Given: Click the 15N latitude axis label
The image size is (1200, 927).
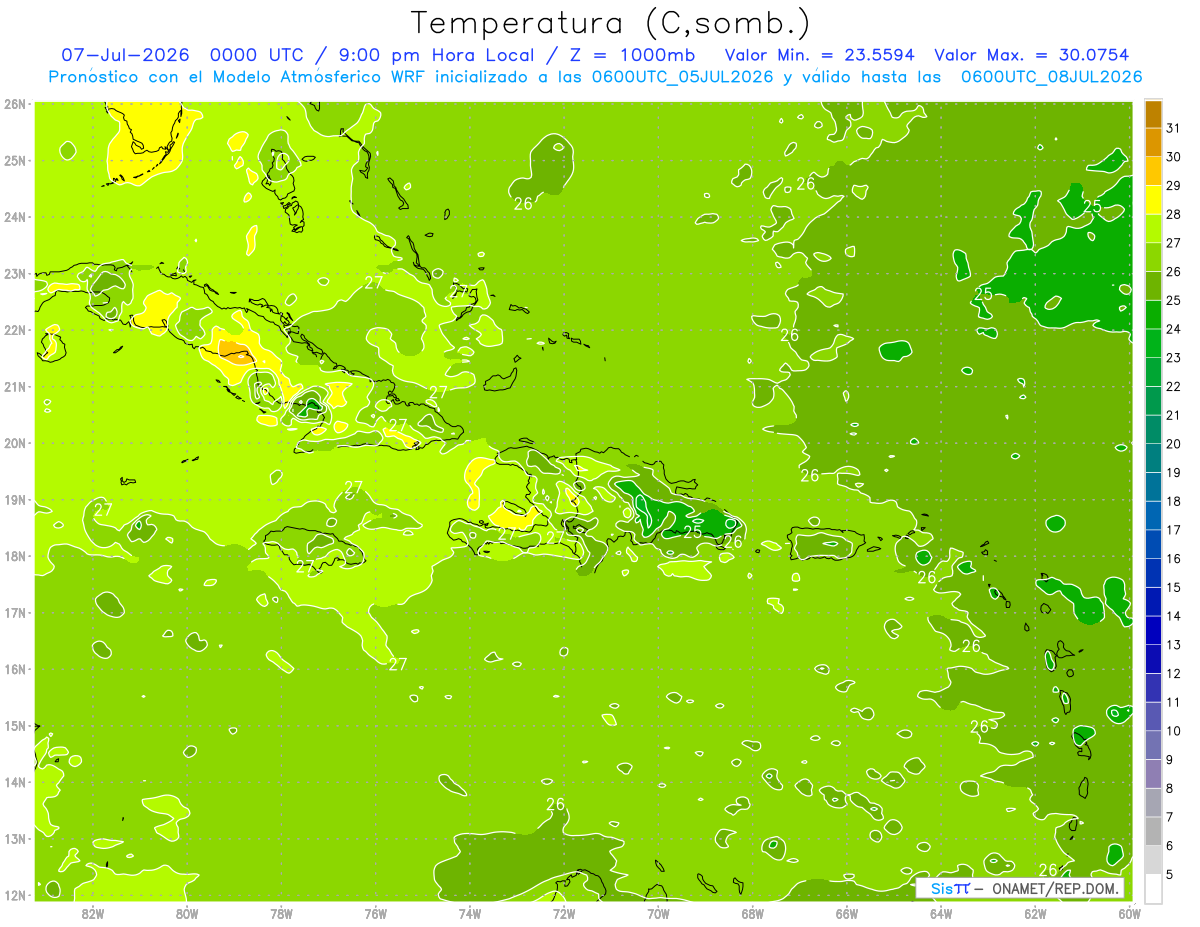Looking at the screenshot, I should (14, 725).
